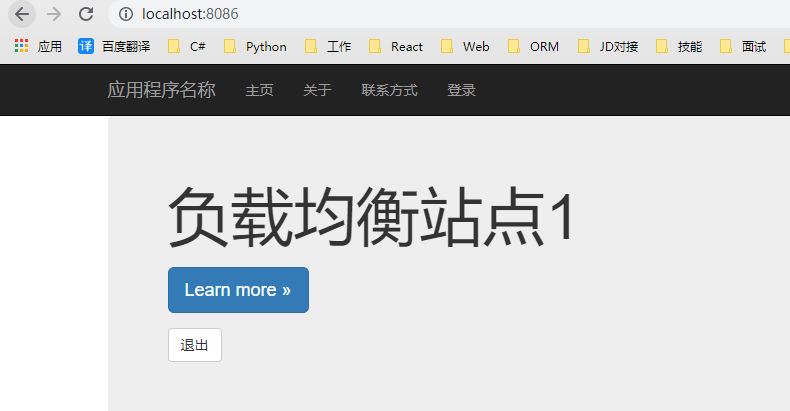Click the 登录 navbar link
790x411 pixels.
pos(462,90)
